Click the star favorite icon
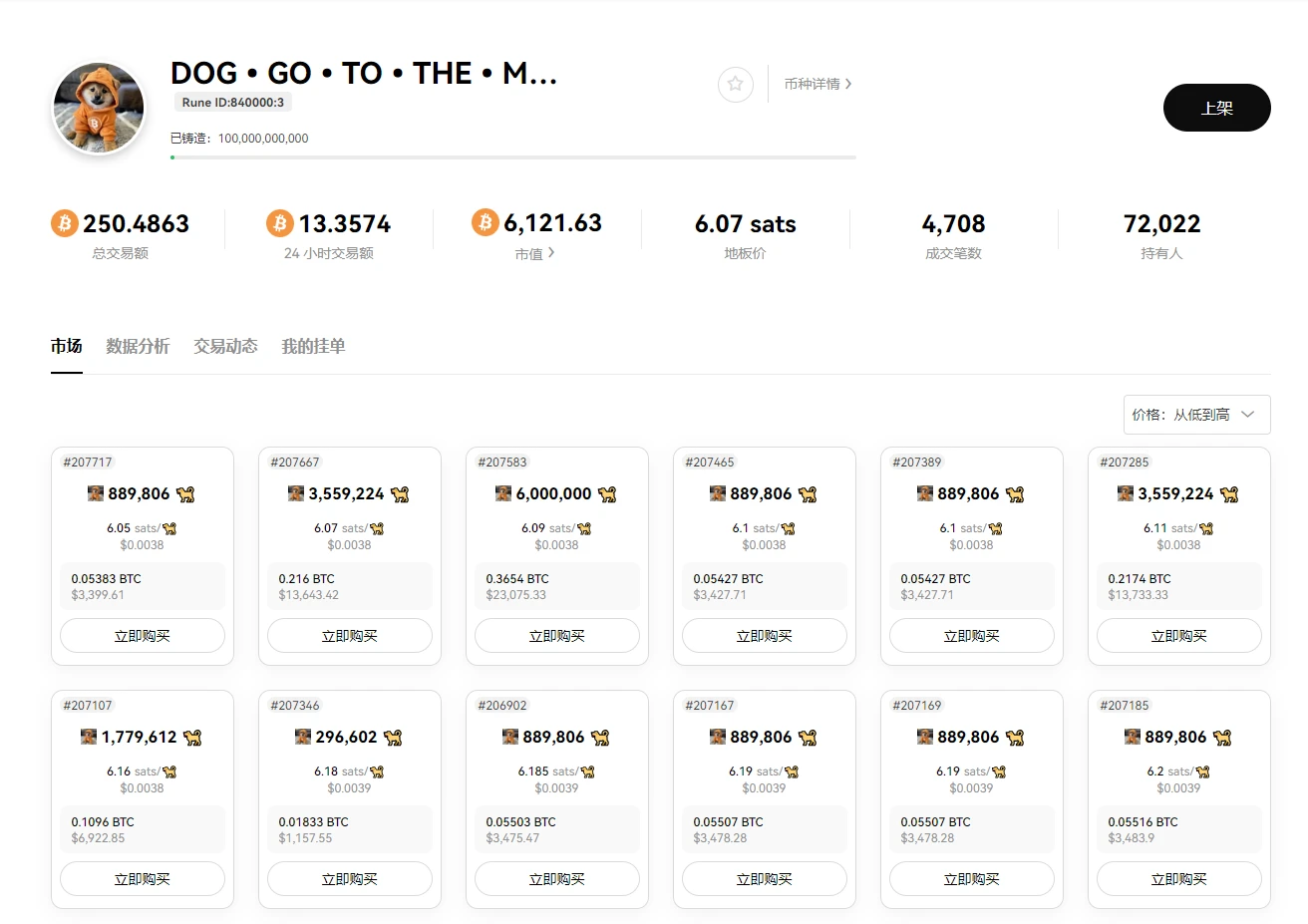Image resolution: width=1308 pixels, height=924 pixels. coord(735,84)
